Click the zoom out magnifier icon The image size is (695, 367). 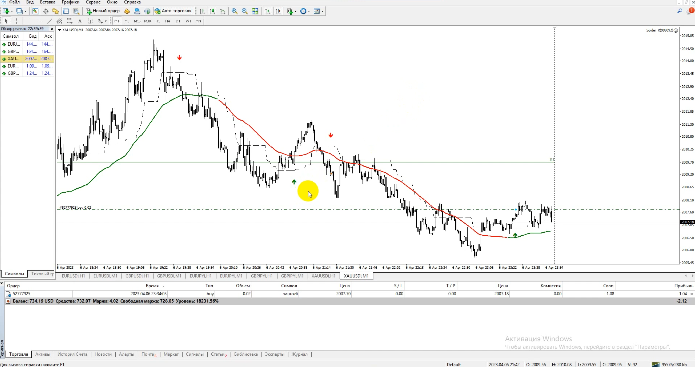245,11
